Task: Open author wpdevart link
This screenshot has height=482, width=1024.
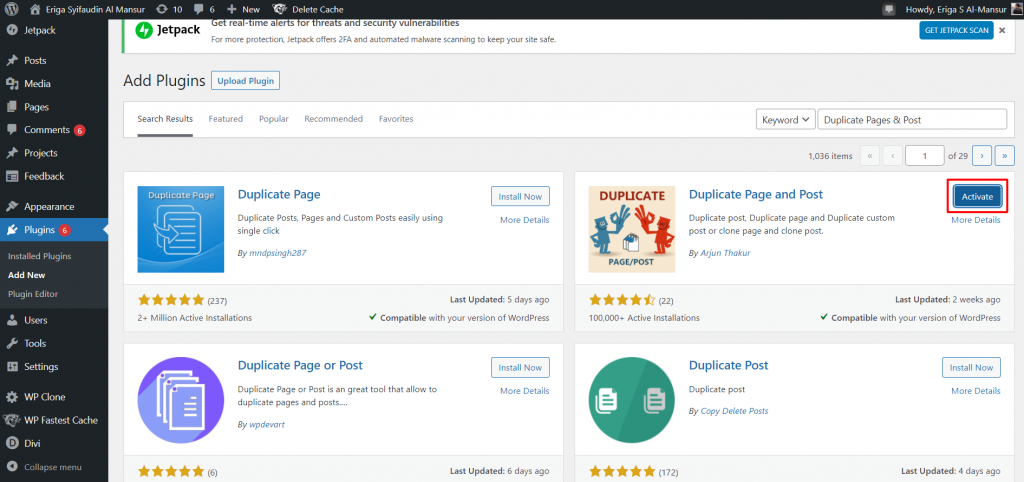Action: pos(266,425)
